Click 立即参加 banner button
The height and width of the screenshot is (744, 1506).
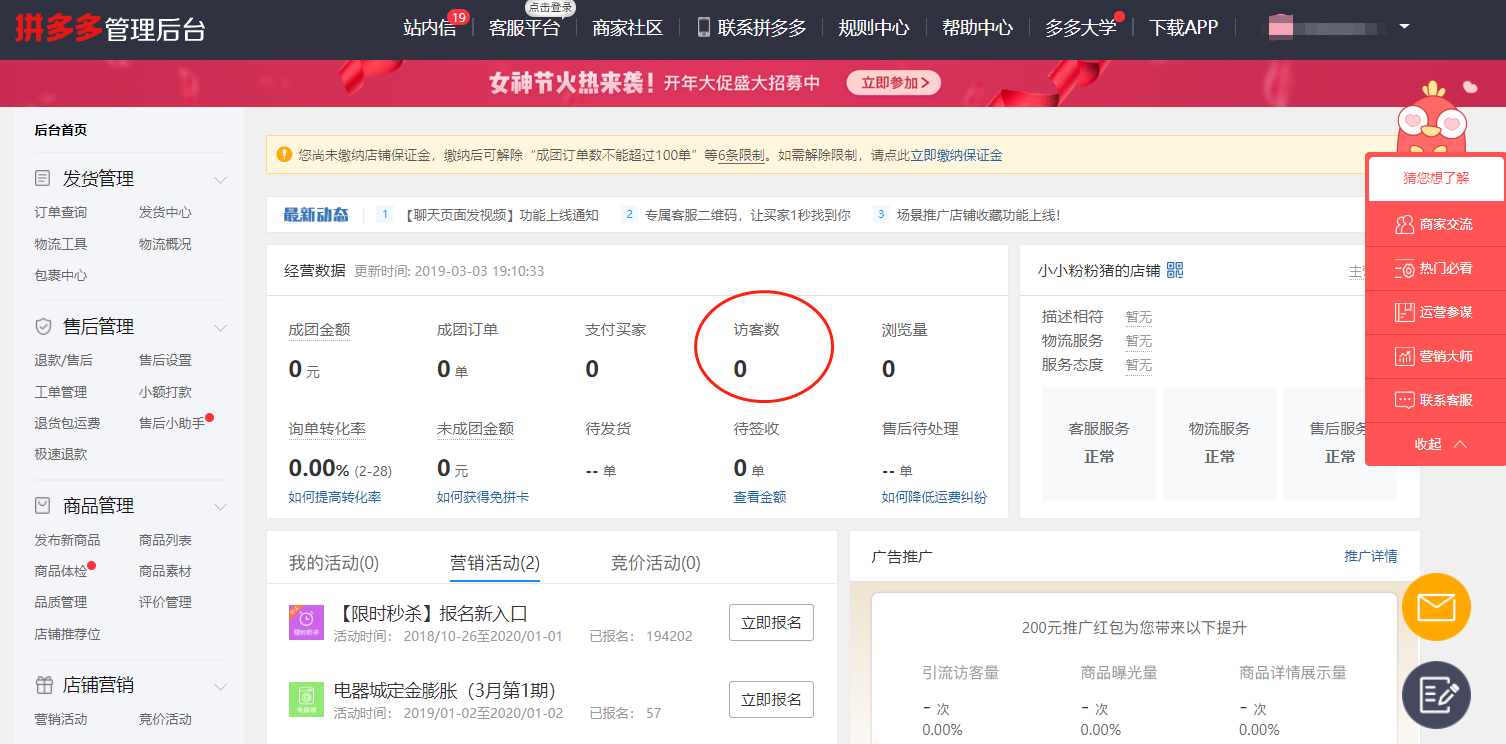pyautogui.click(x=894, y=83)
